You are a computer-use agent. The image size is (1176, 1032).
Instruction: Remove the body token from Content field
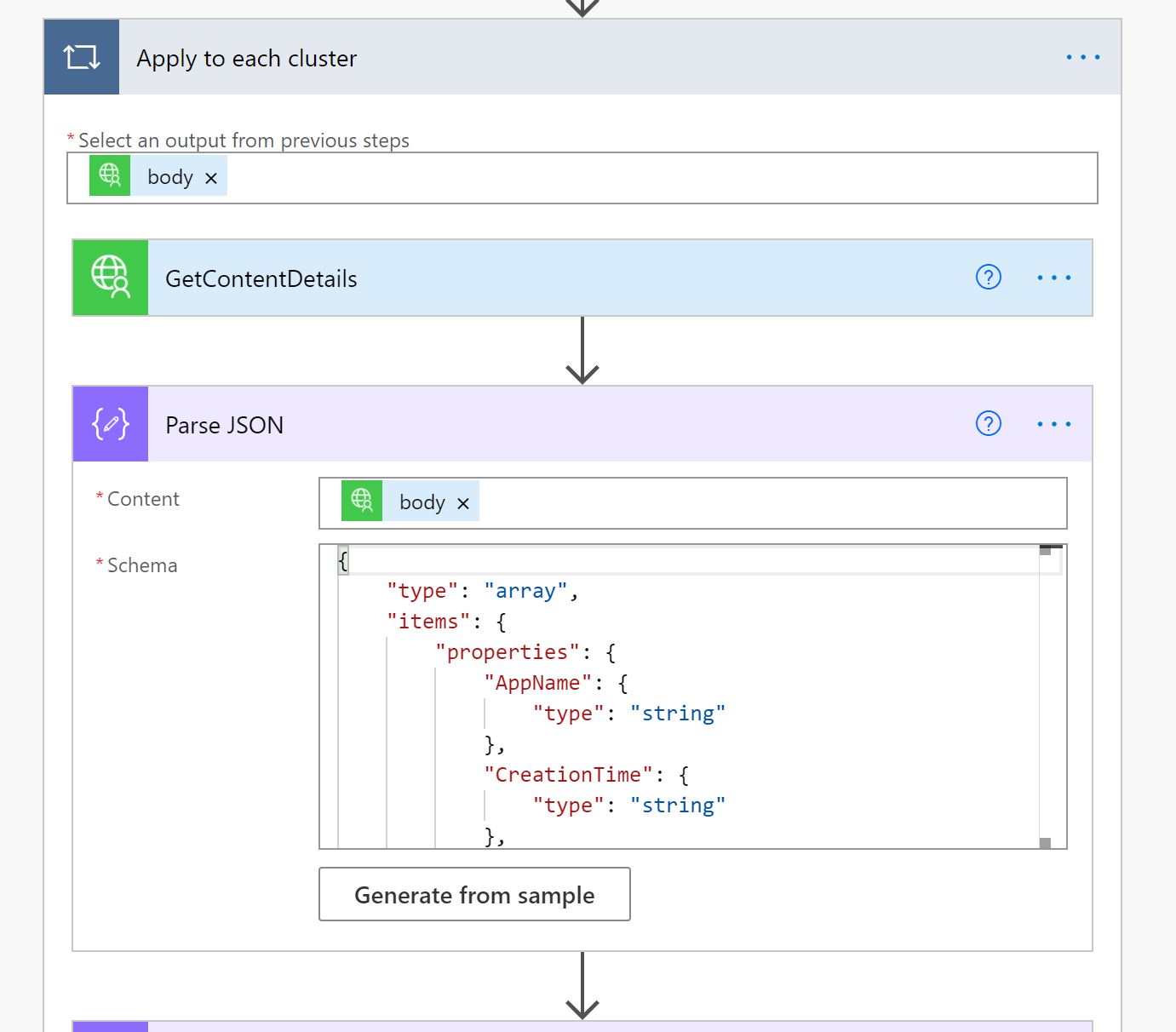pyautogui.click(x=463, y=503)
